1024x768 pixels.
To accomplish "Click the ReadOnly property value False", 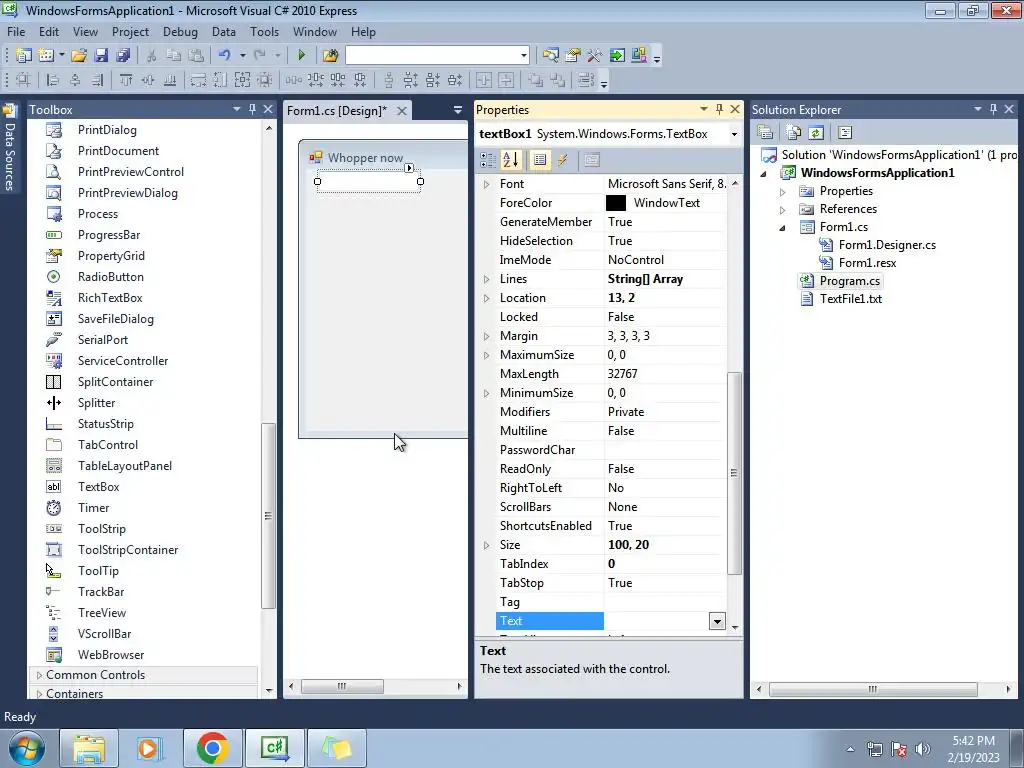I will 620,469.
